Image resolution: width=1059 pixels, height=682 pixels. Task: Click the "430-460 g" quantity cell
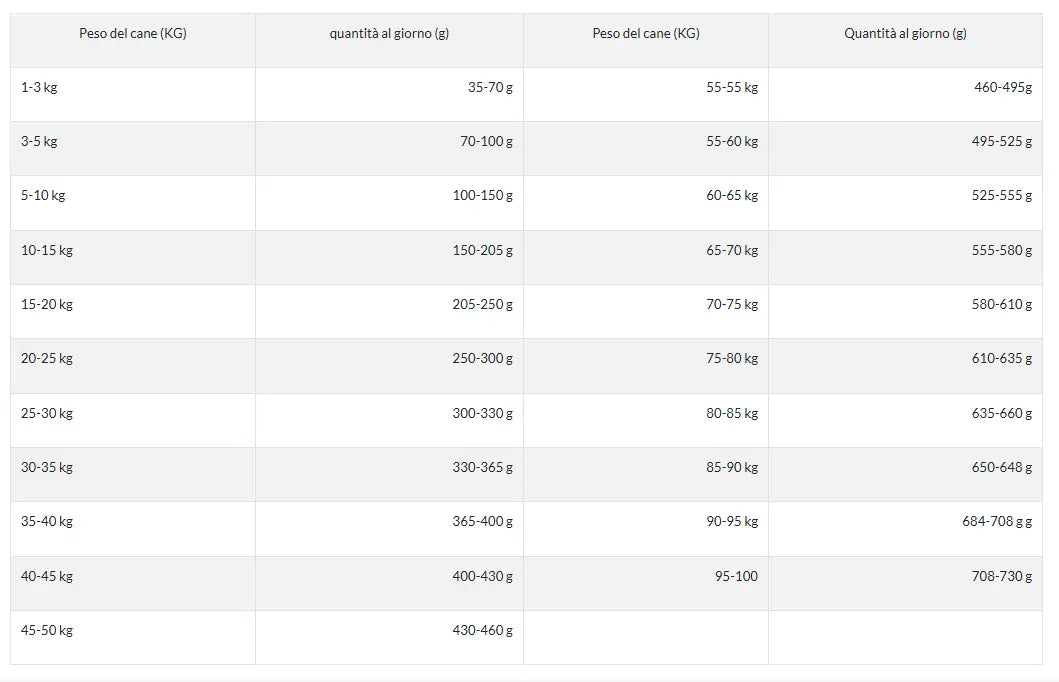pos(482,631)
